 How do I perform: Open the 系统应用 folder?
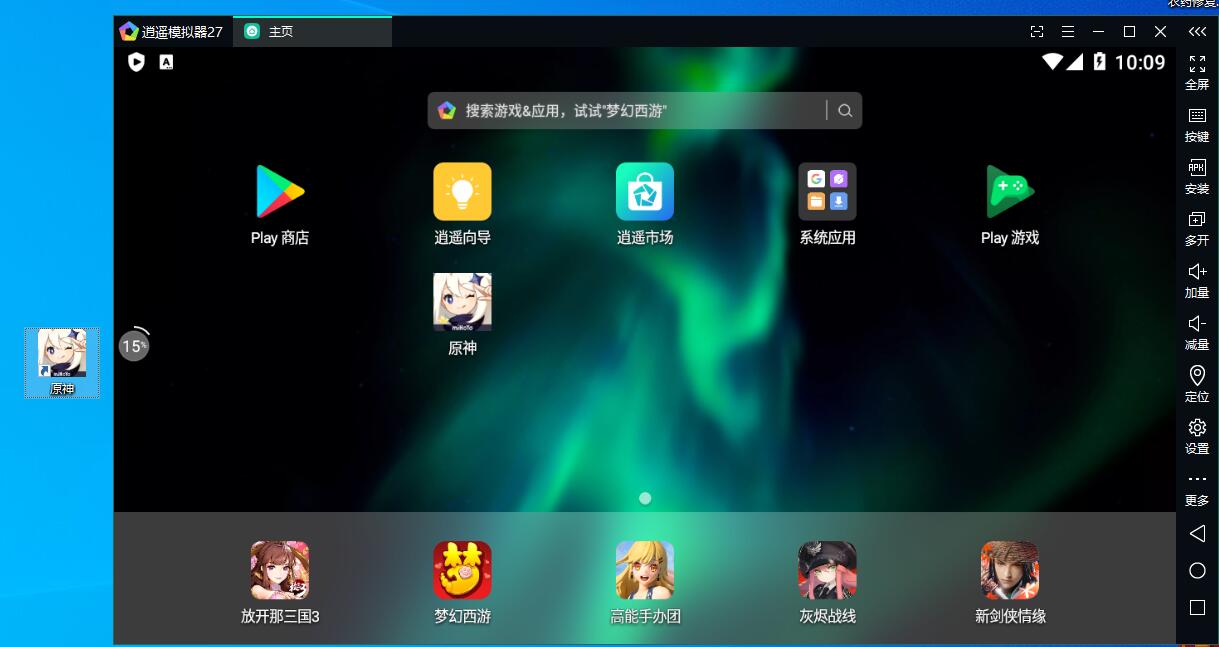827,192
